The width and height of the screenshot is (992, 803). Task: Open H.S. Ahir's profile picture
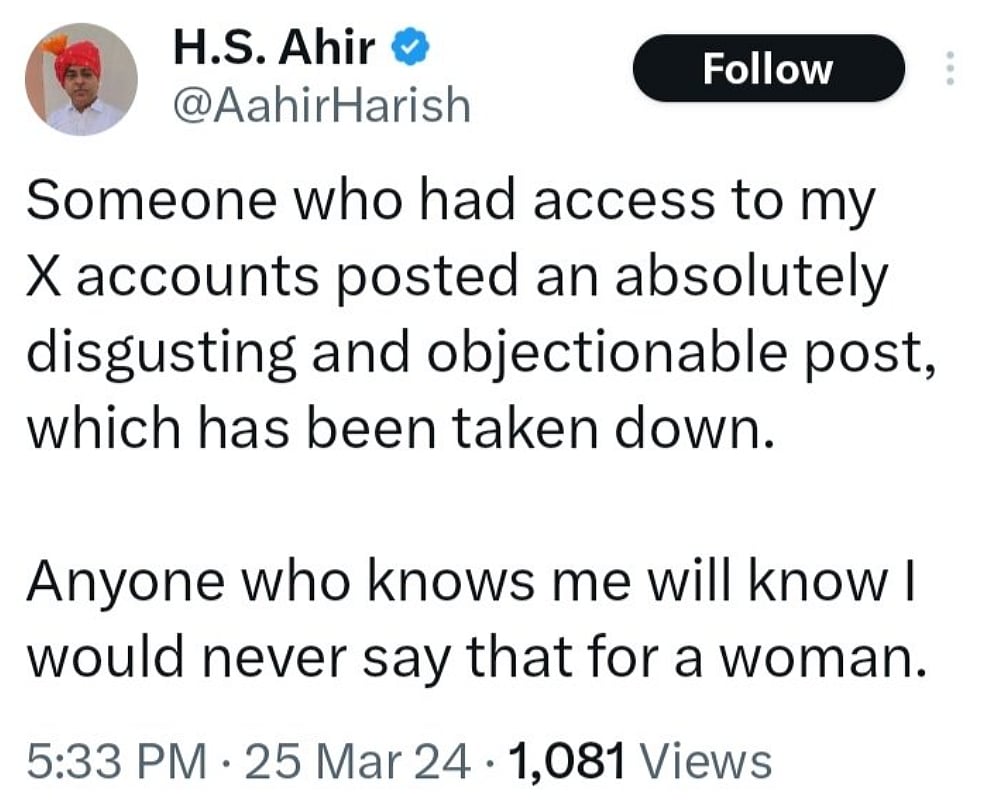tap(81, 79)
